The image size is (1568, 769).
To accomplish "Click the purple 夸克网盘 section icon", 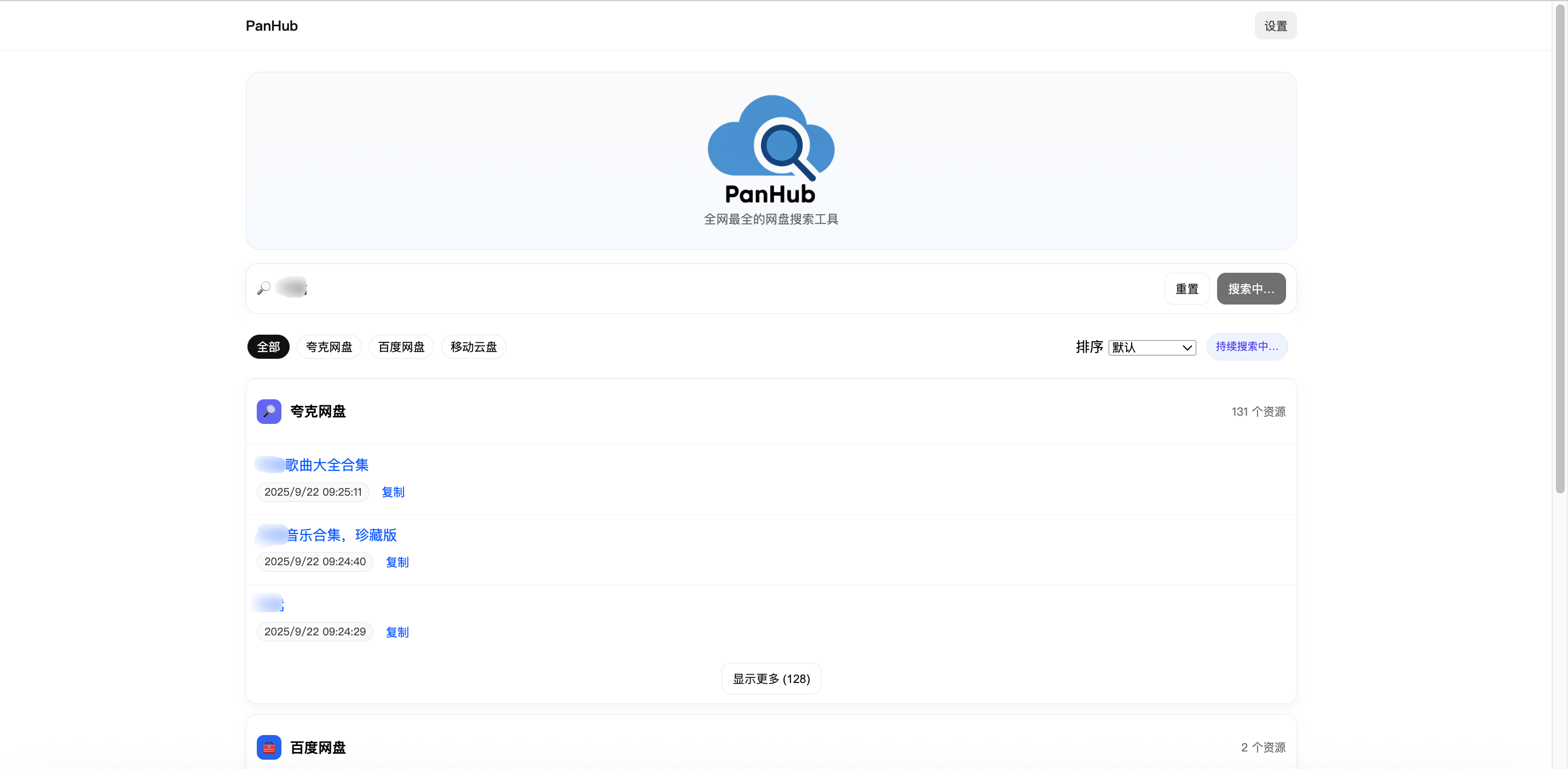I will pyautogui.click(x=268, y=411).
